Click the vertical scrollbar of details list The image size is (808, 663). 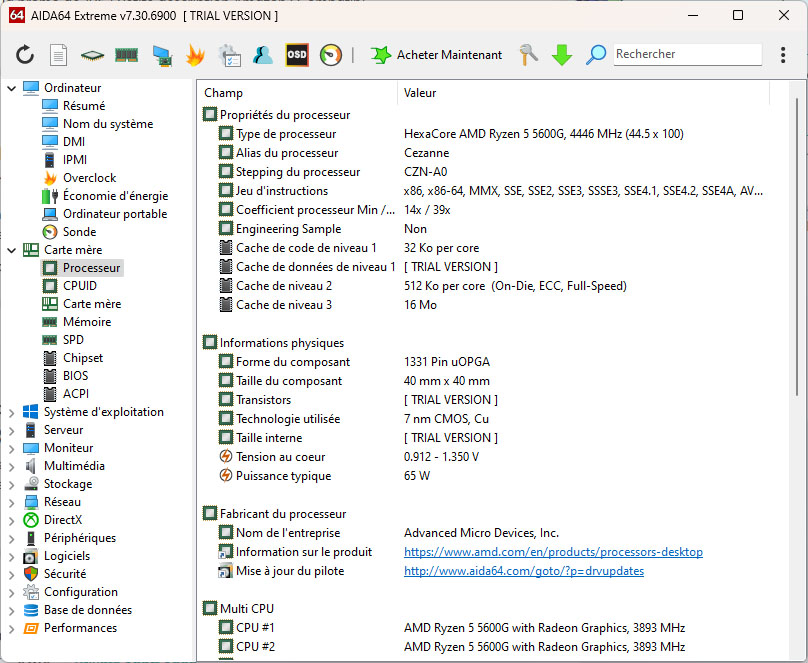tap(797, 247)
